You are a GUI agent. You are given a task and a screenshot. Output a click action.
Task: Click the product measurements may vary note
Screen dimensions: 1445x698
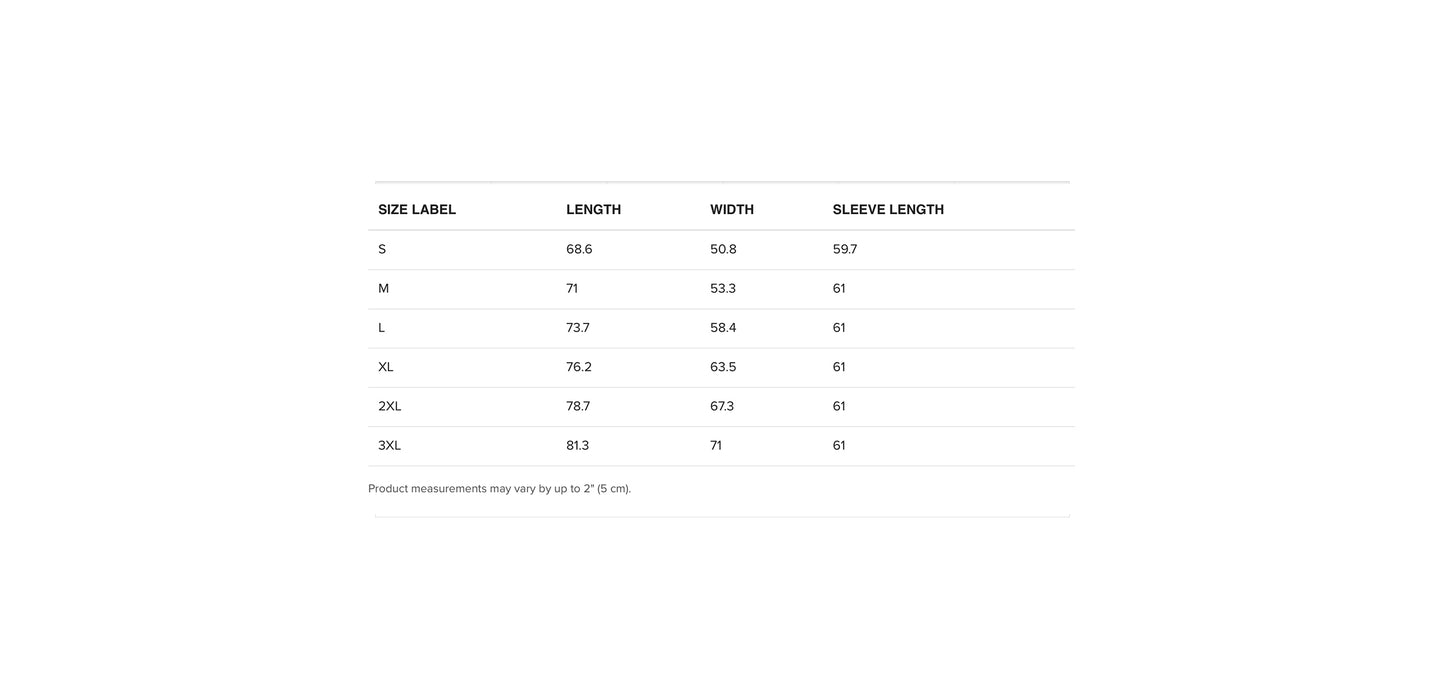(x=499, y=489)
